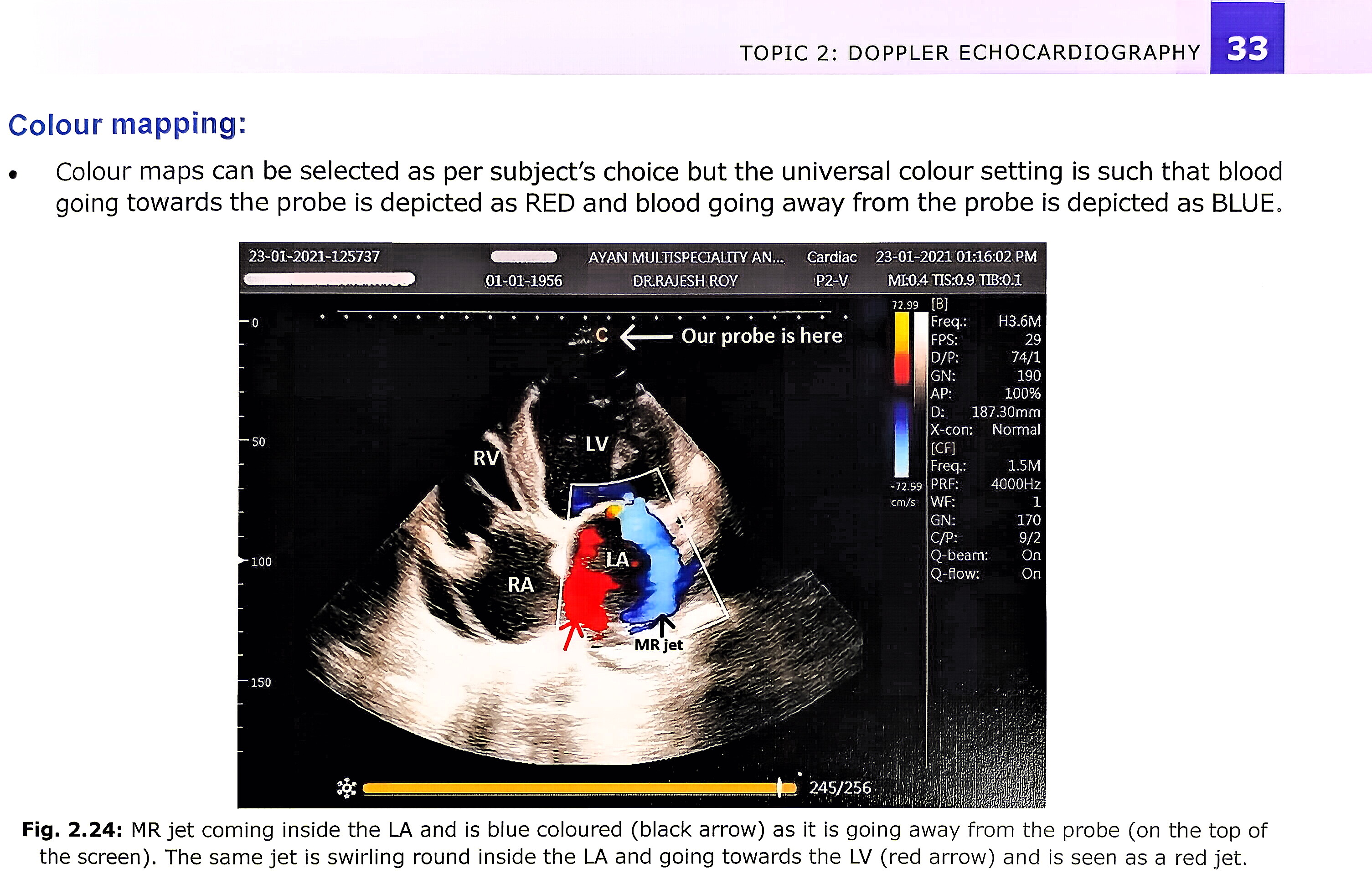Image resolution: width=1372 pixels, height=894 pixels.
Task: Click the 245/256 frame counter
Action: pyautogui.click(x=839, y=787)
